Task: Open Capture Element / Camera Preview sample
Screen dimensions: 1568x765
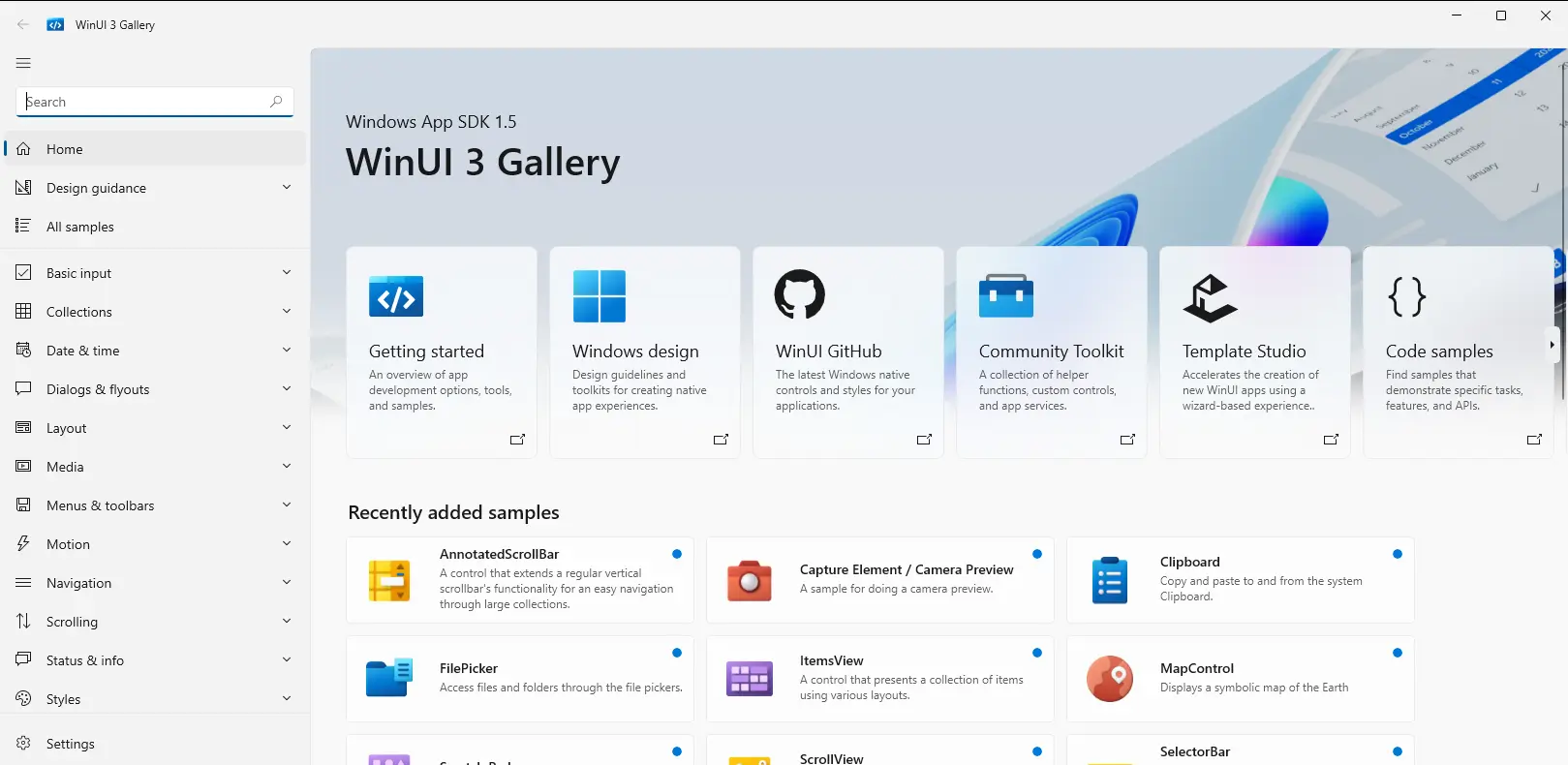Action: pyautogui.click(x=880, y=580)
